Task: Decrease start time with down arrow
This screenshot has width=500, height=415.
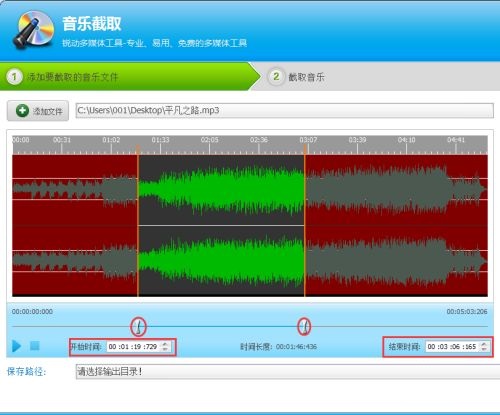Action: (165, 349)
